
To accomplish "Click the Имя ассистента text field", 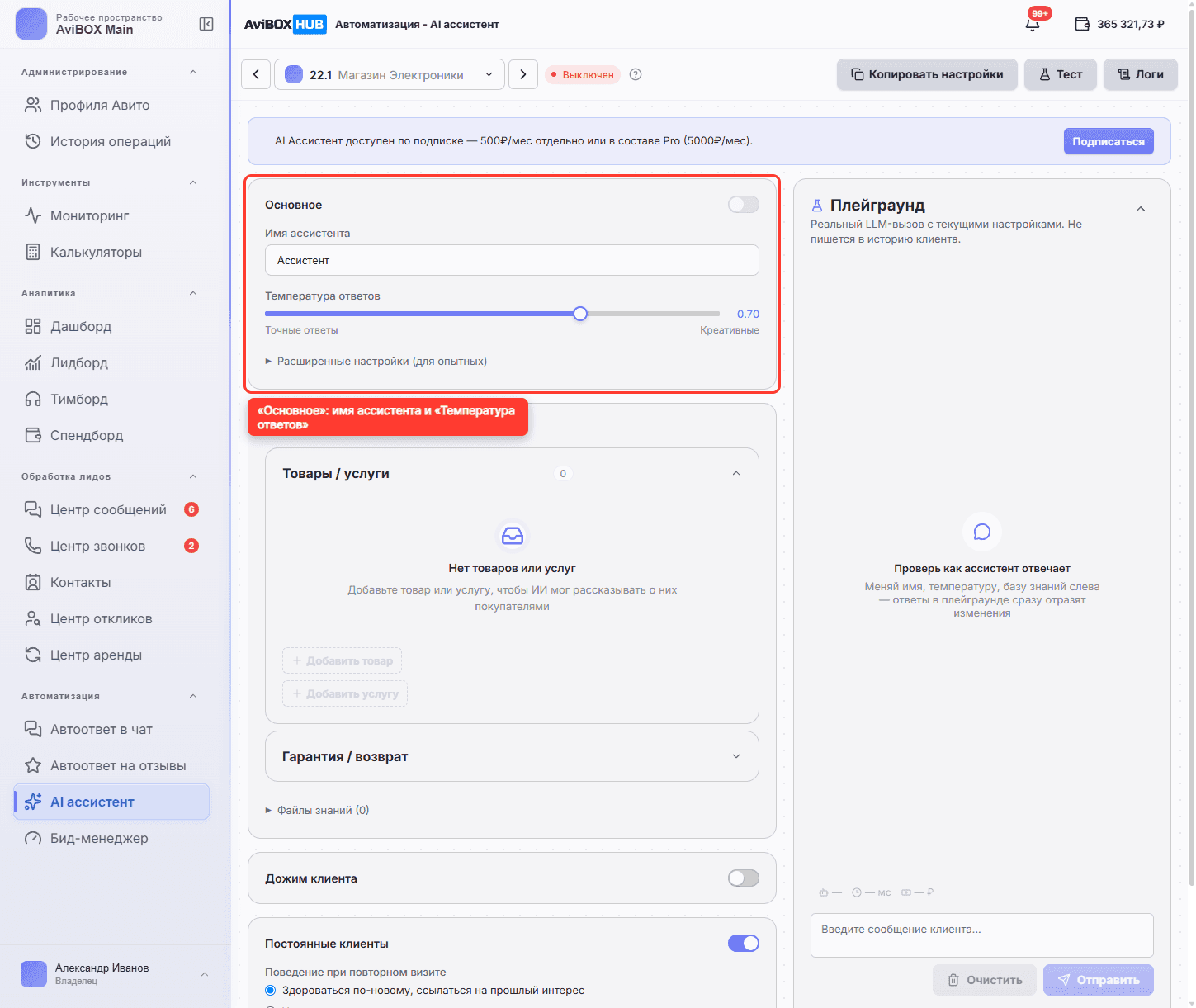I will click(x=512, y=260).
